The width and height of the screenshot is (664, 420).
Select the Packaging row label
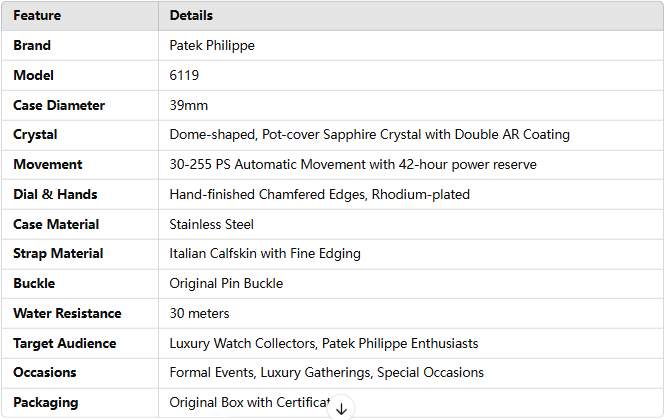point(46,403)
